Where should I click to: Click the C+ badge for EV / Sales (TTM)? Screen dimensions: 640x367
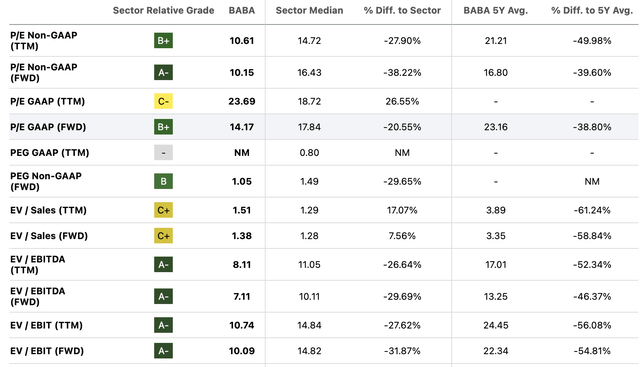(x=163, y=210)
